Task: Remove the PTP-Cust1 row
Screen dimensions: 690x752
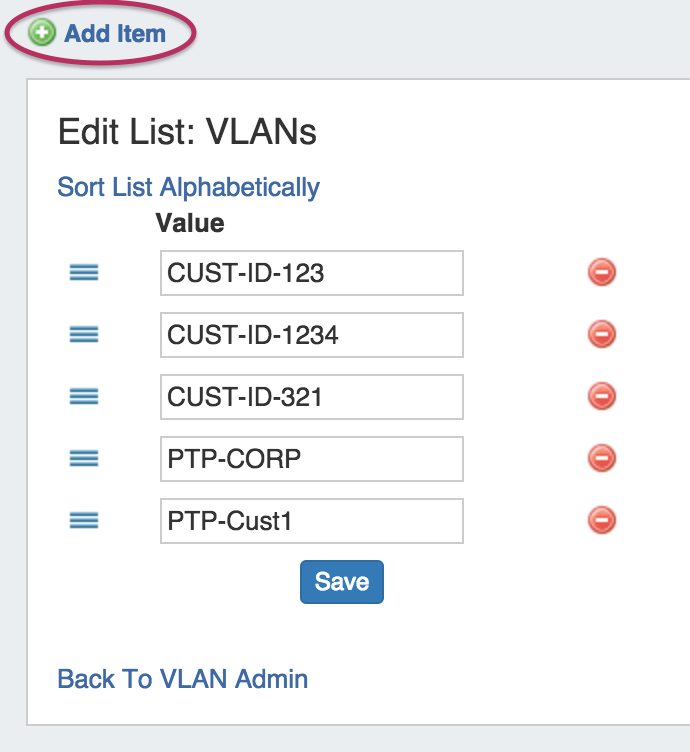Action: tap(601, 520)
